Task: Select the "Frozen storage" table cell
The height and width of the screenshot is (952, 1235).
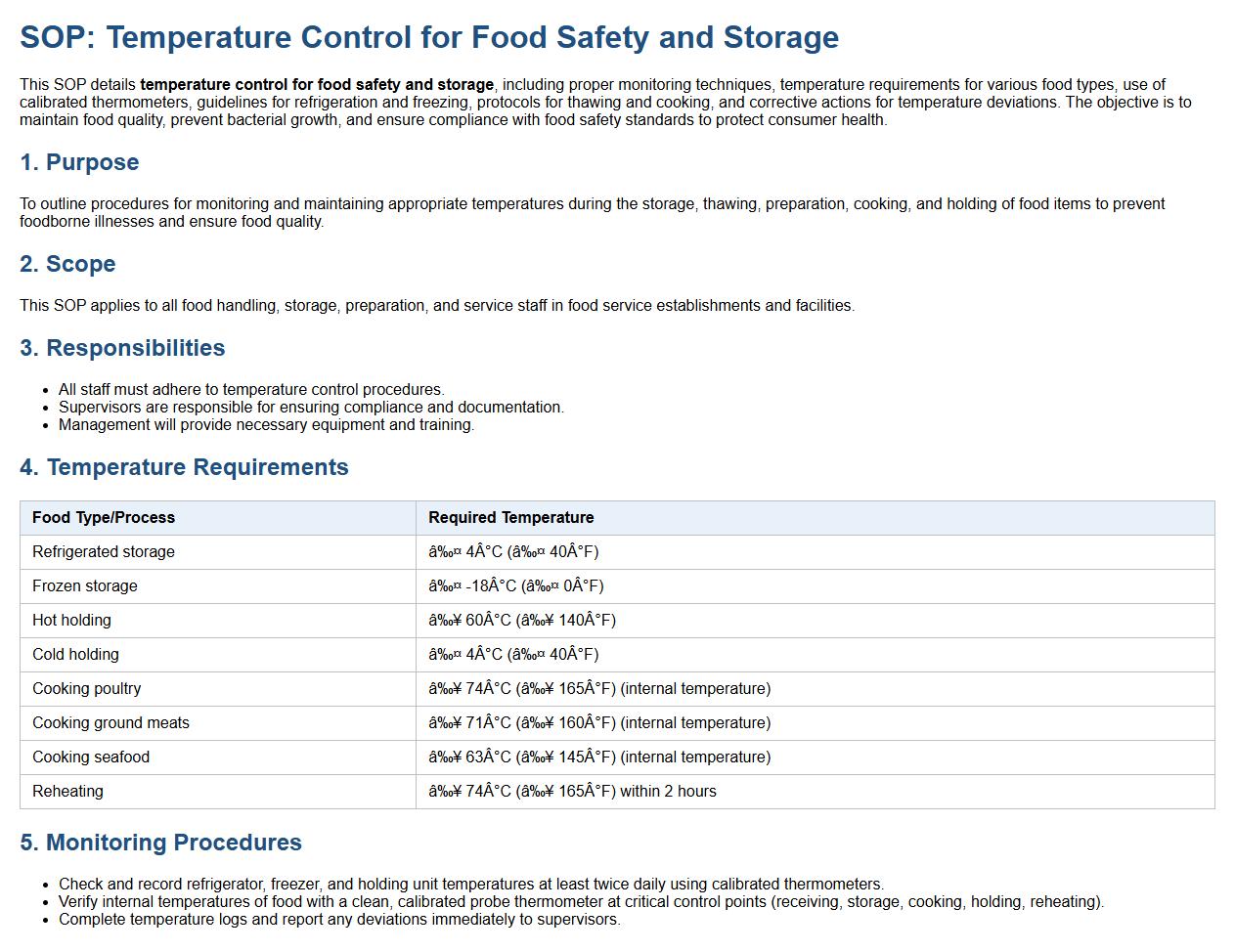Action: pos(85,586)
